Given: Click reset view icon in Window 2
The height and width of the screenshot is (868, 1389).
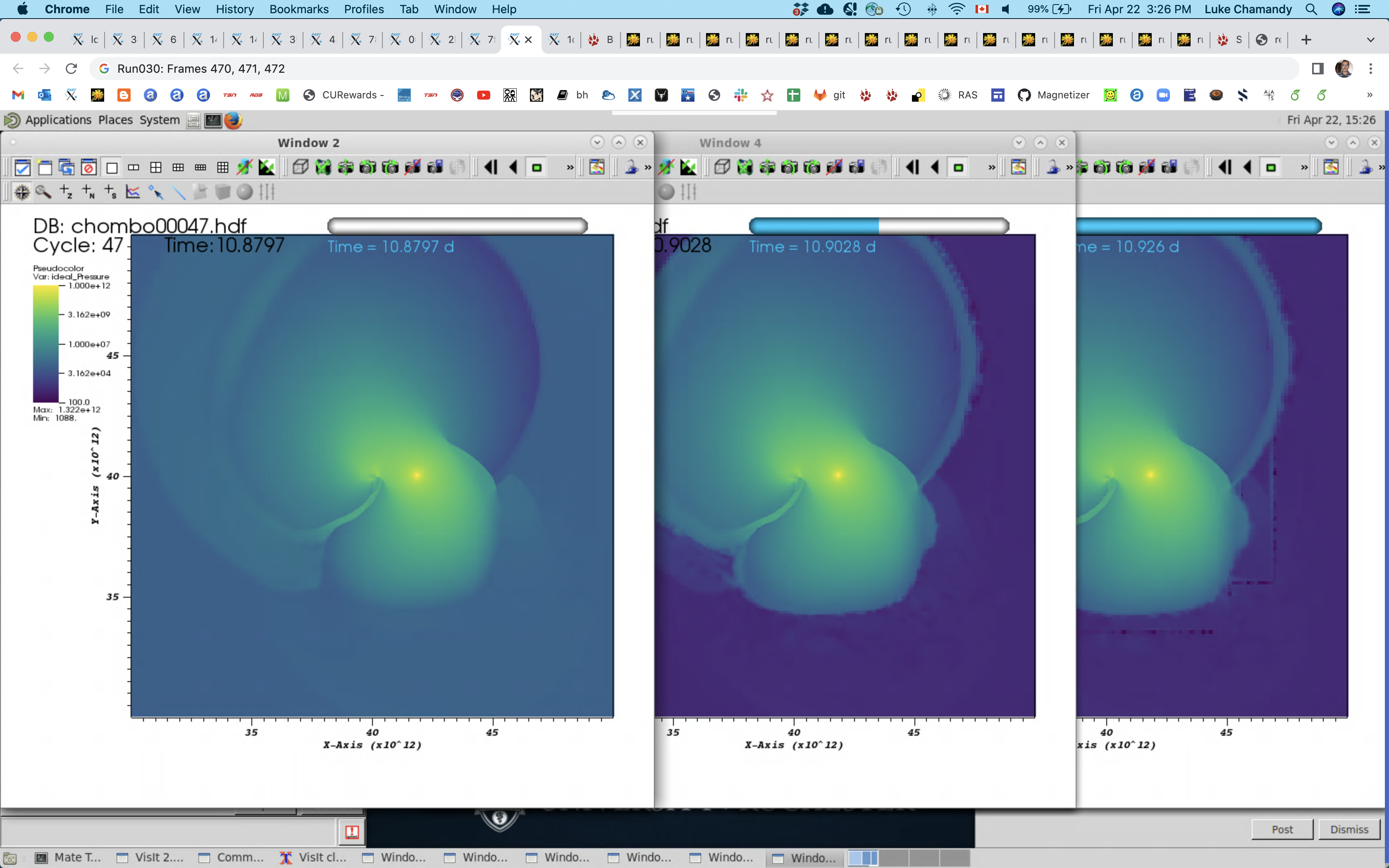Looking at the screenshot, I should click(x=323, y=168).
